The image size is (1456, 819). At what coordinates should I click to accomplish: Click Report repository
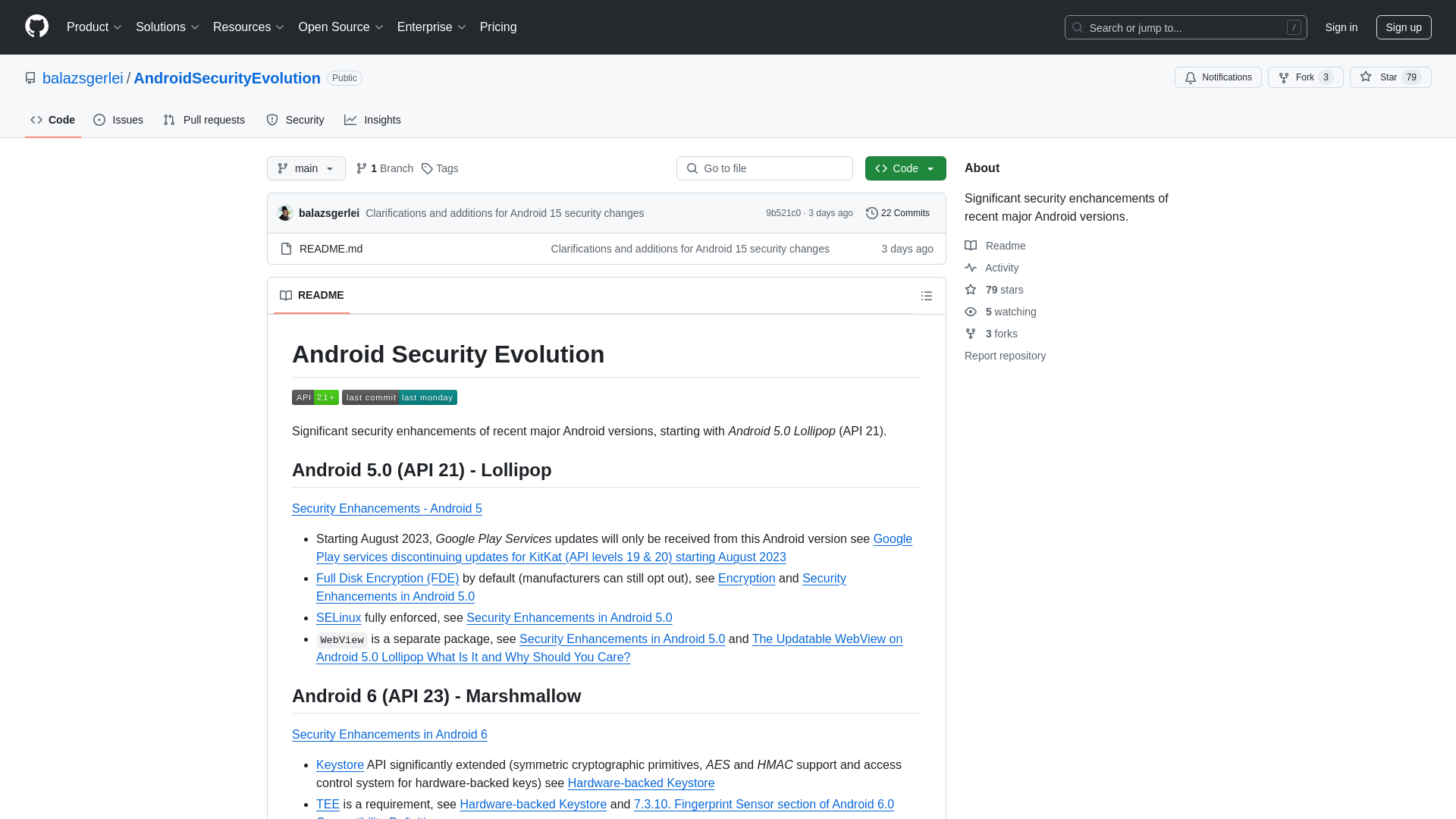(x=1005, y=356)
